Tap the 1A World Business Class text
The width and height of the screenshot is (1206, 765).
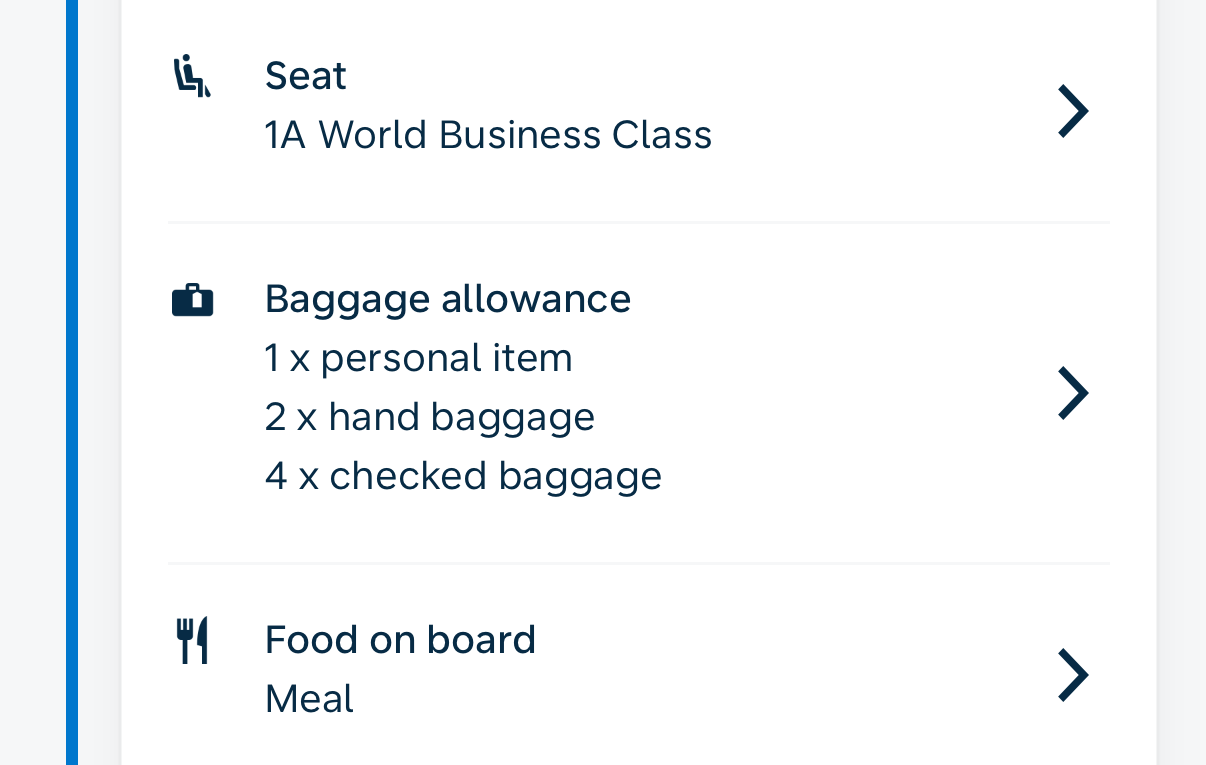point(488,135)
